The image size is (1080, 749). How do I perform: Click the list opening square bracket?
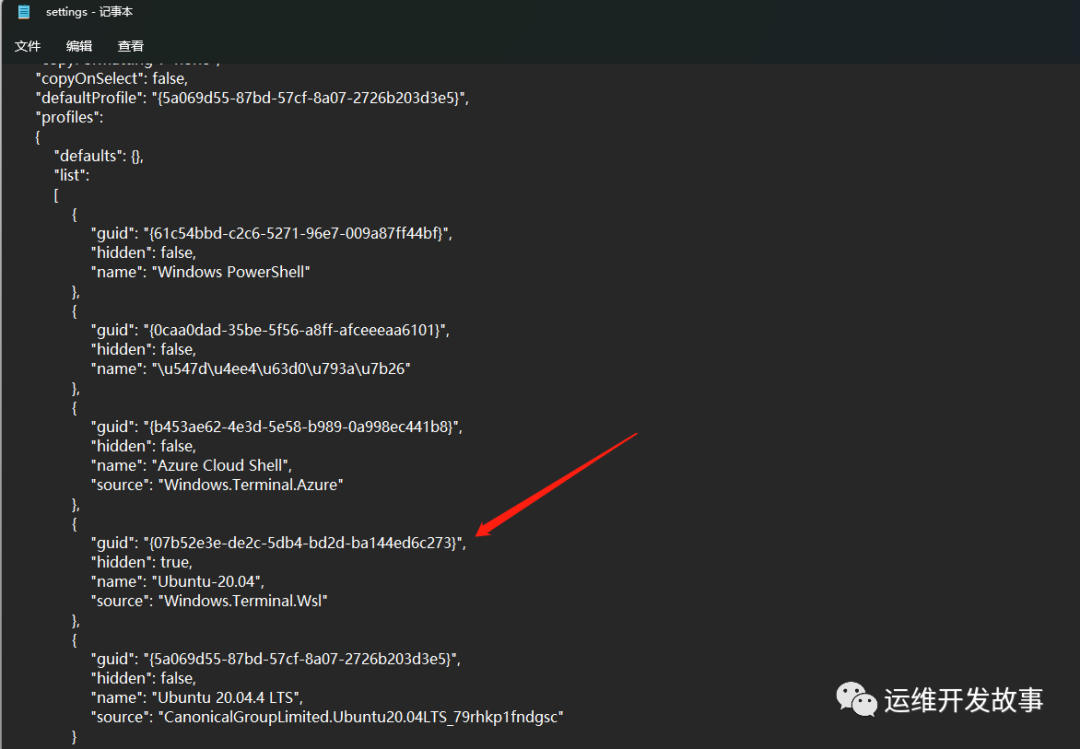click(56, 195)
